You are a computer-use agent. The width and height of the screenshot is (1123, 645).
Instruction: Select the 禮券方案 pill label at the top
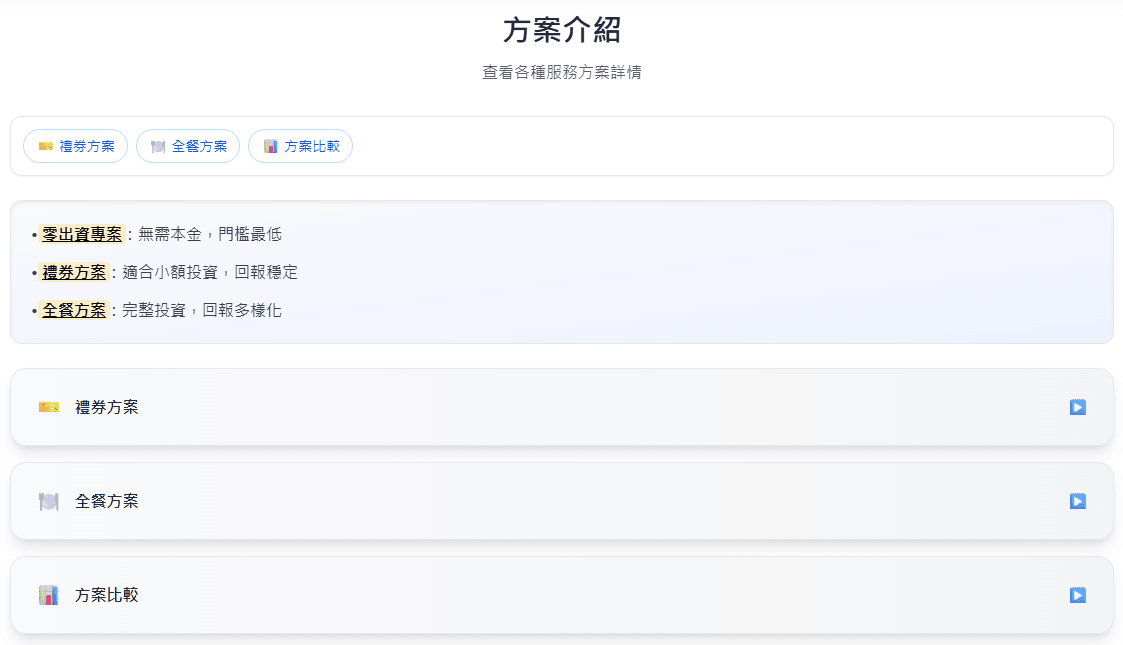coord(87,146)
